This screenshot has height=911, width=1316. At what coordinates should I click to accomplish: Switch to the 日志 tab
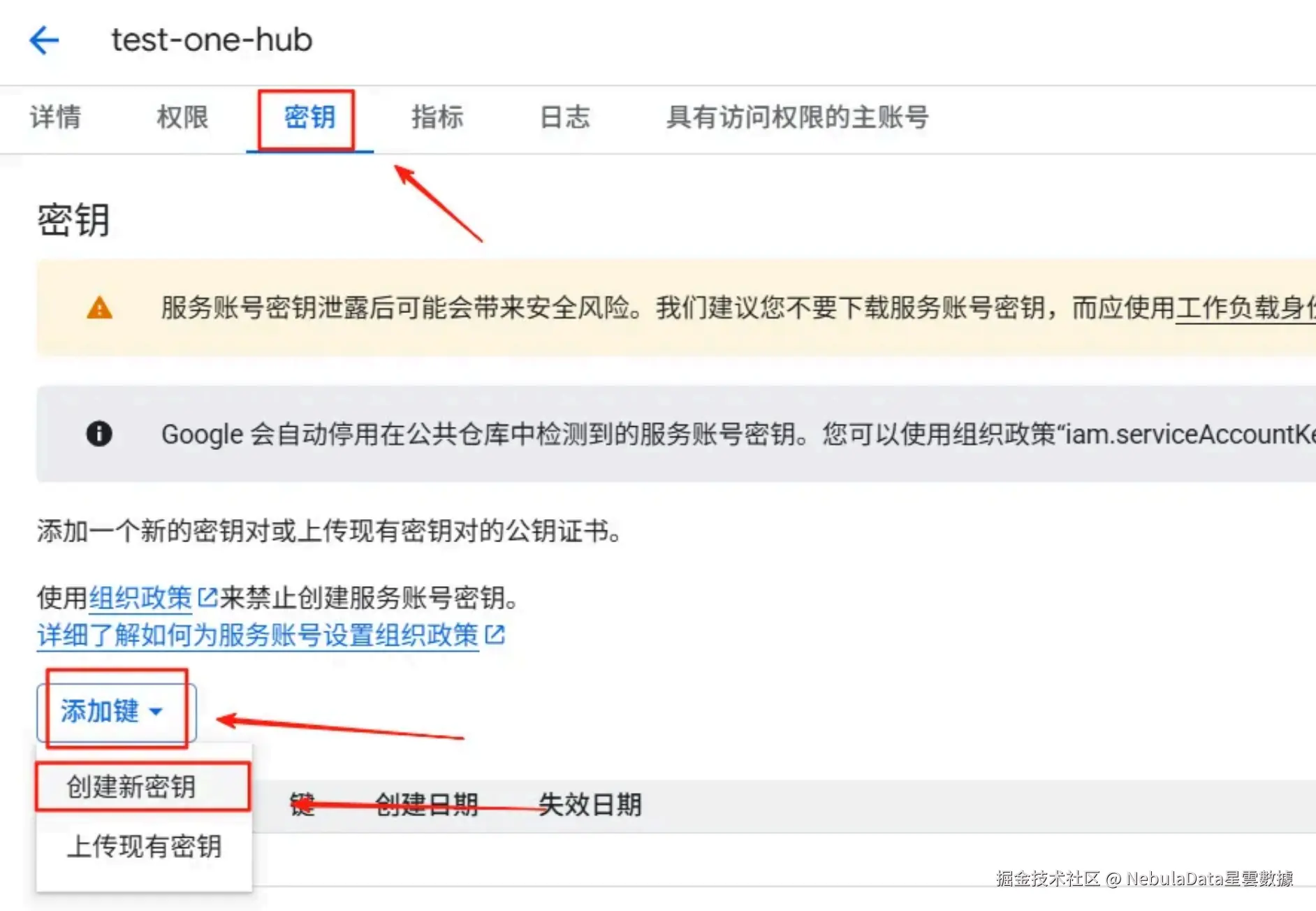(565, 117)
